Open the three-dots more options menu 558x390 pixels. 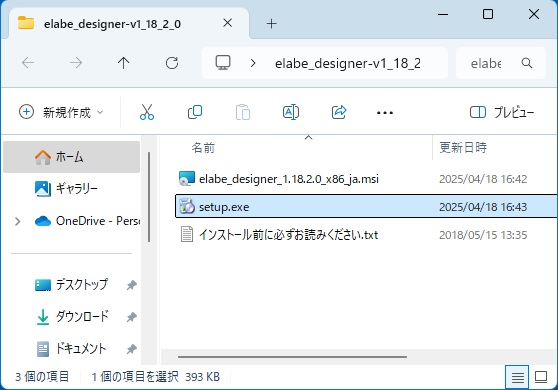[385, 113]
